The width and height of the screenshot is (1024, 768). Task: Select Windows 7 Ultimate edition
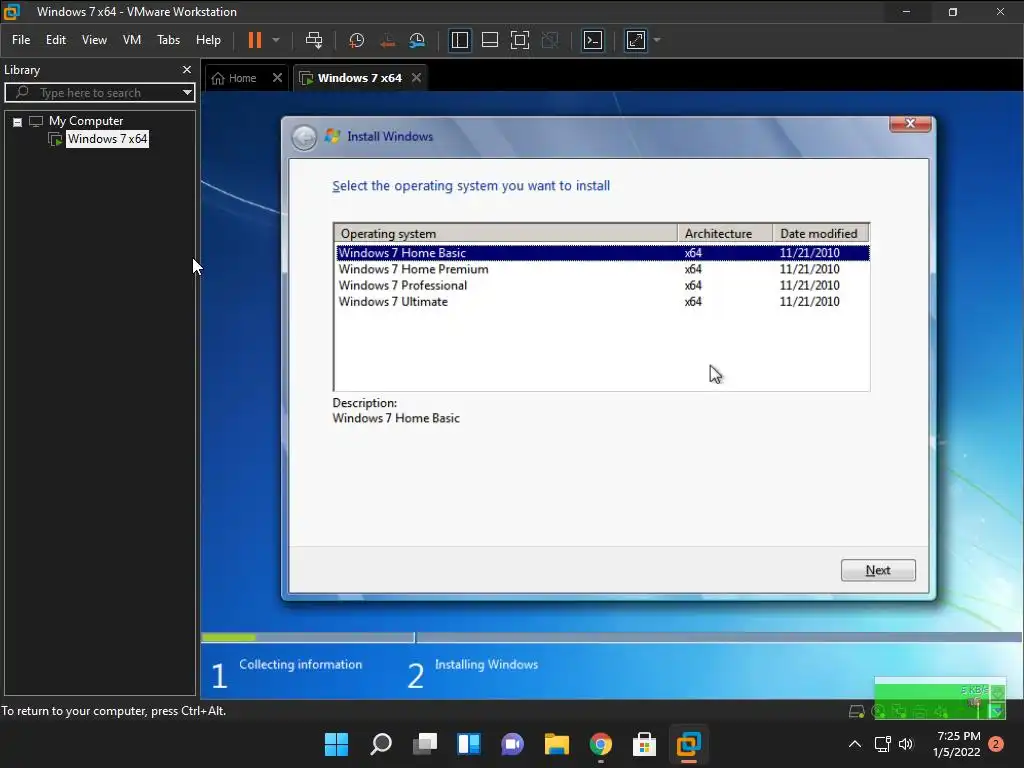(x=603, y=302)
